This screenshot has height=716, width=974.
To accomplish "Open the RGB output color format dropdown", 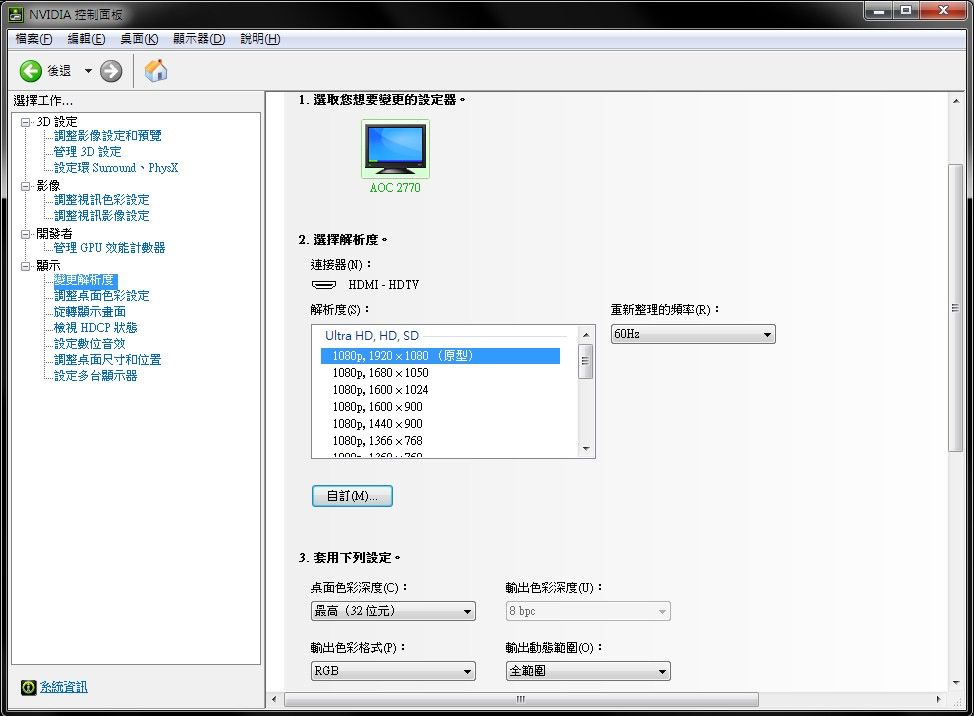I will coord(393,671).
